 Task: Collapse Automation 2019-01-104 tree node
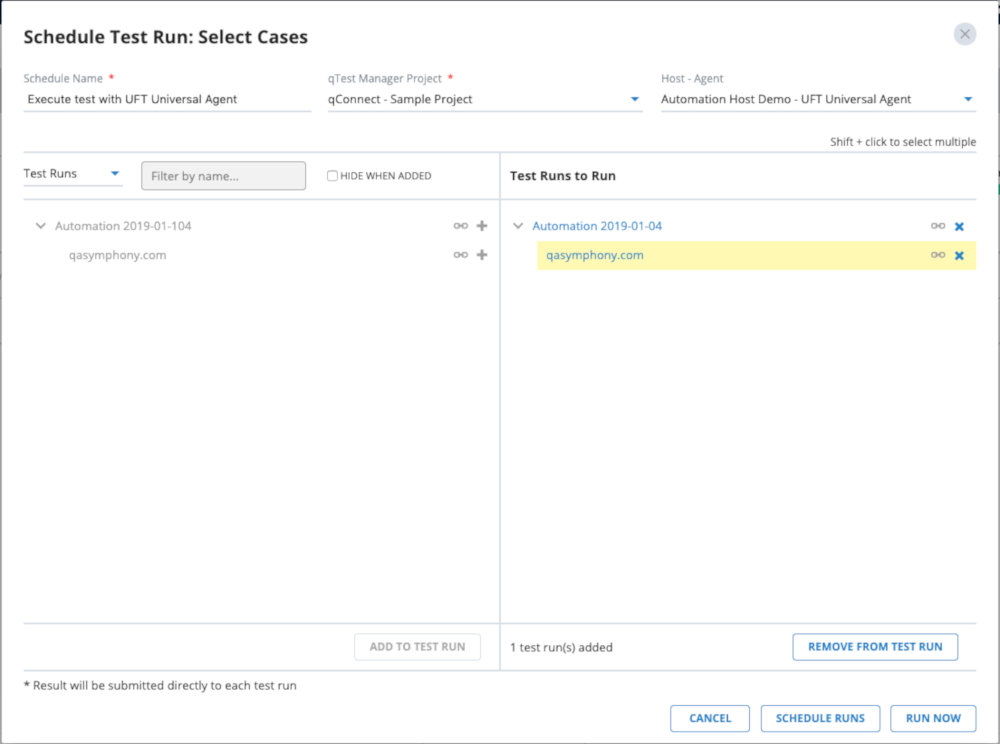coord(41,226)
